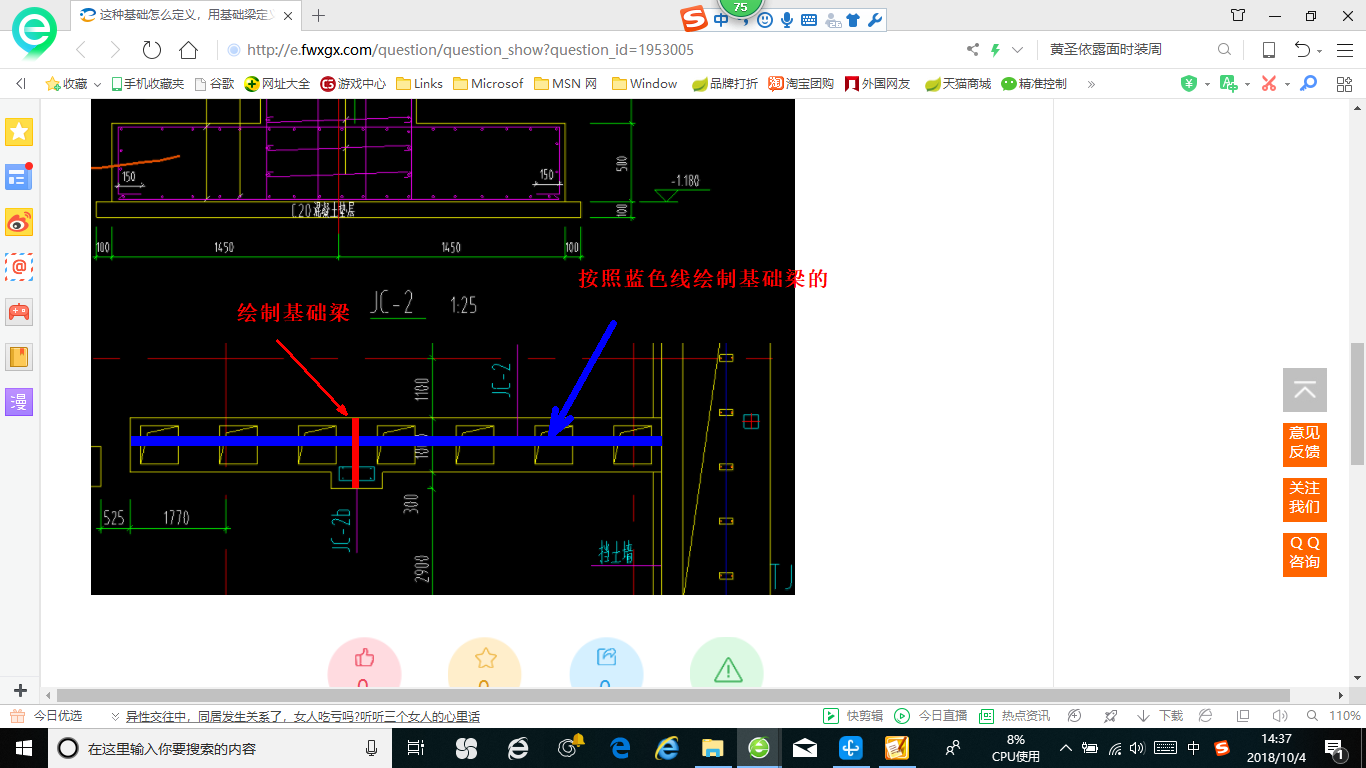
Task: Open the 谷歌 bookmark
Action: coord(215,84)
